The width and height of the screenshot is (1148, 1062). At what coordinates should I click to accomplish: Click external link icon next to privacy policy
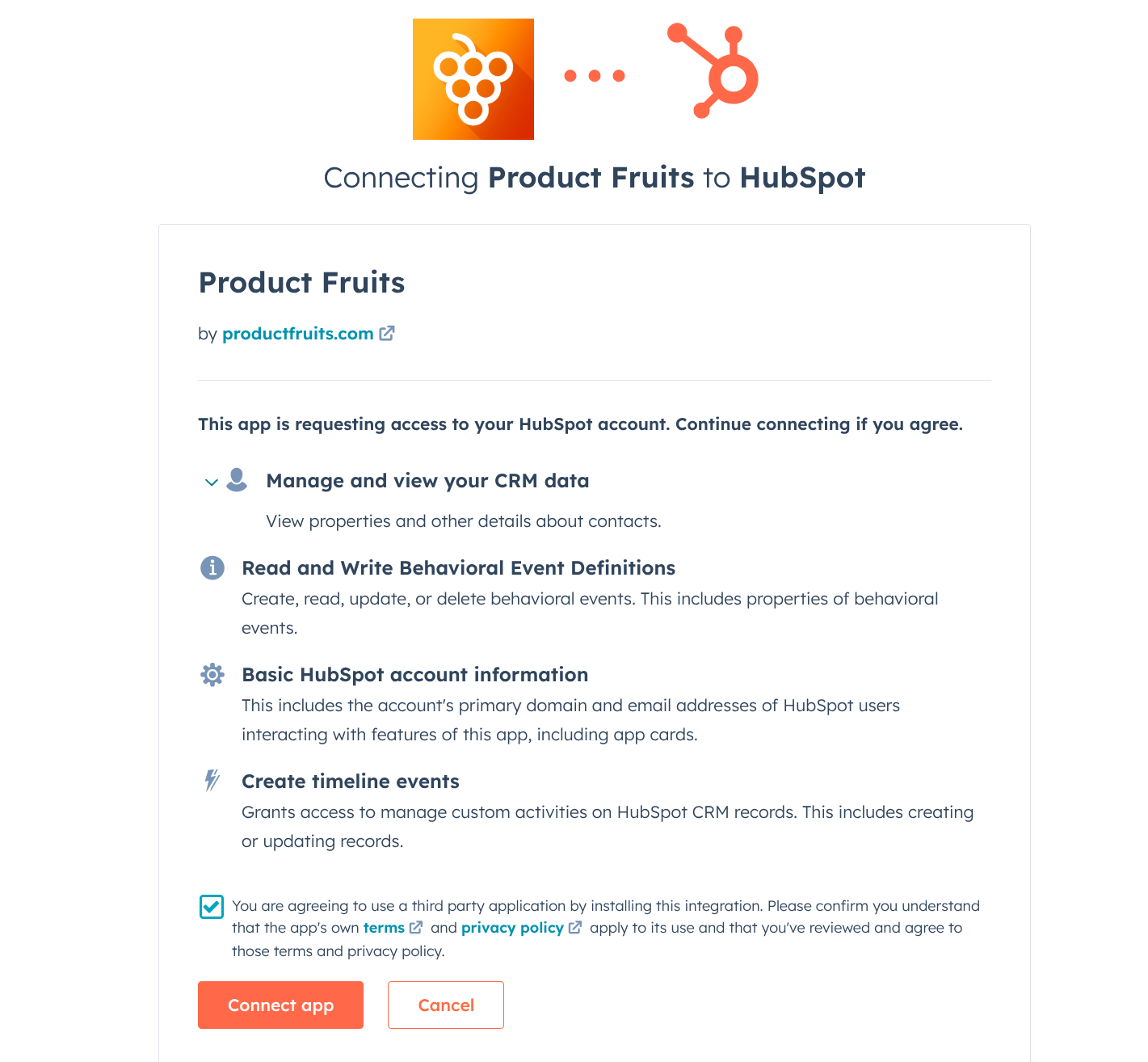coord(575,928)
